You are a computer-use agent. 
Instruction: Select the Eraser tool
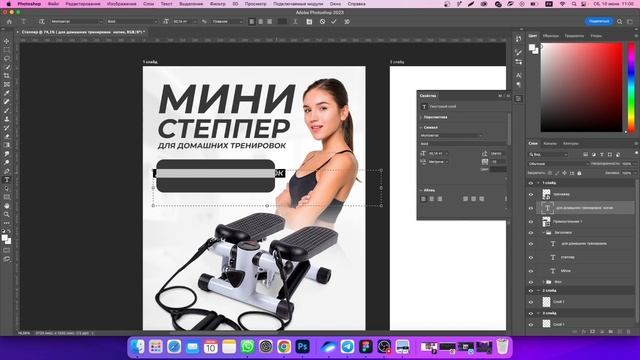pyautogui.click(x=7, y=137)
